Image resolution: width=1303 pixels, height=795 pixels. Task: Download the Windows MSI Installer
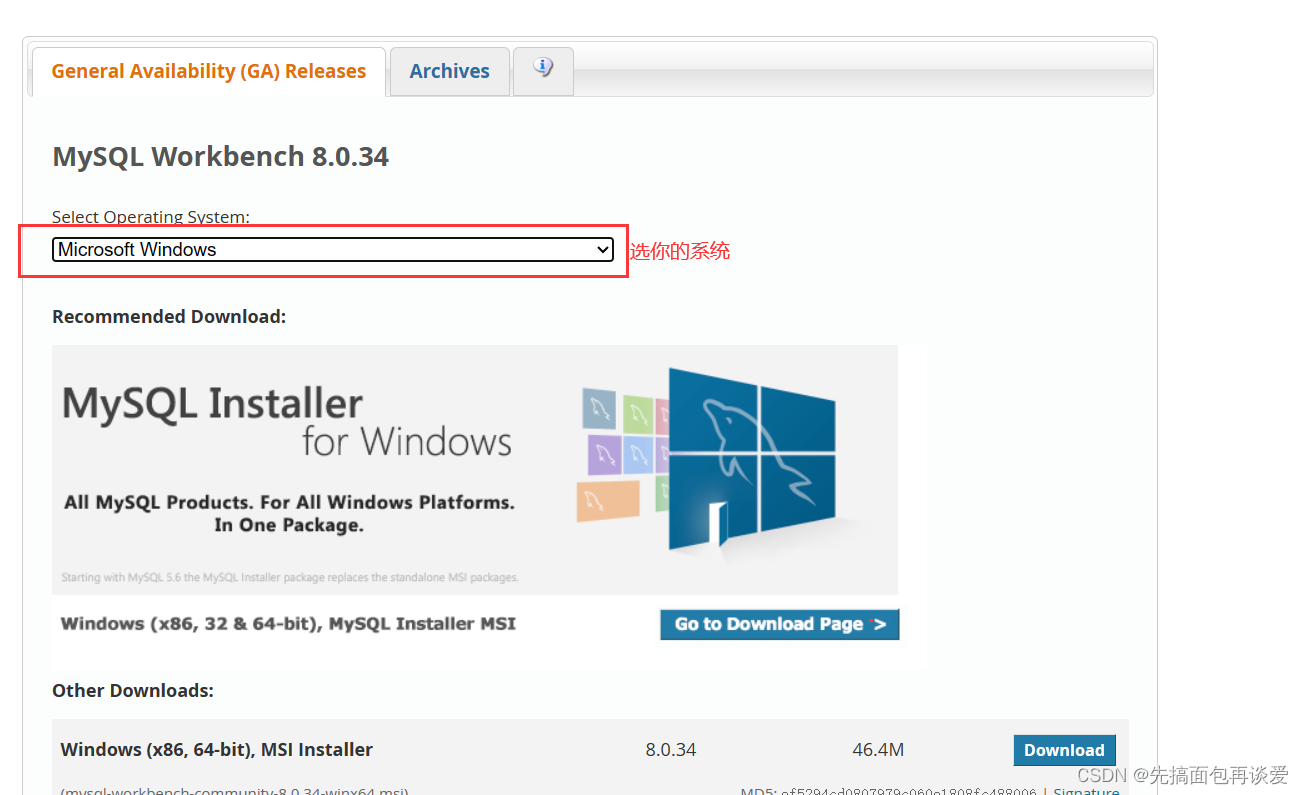click(x=1064, y=750)
